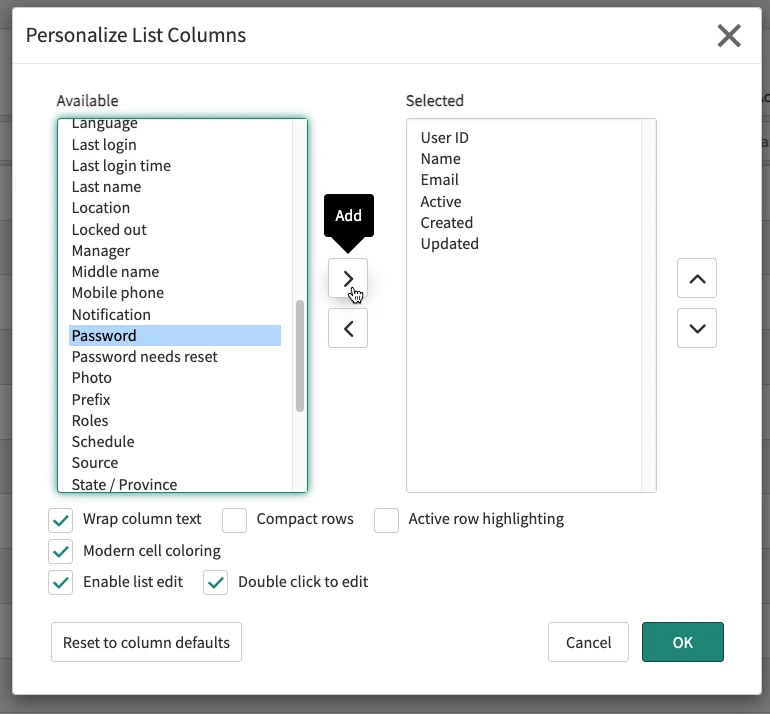
Task: Select Mobile phone in Available list
Action: tap(175, 293)
